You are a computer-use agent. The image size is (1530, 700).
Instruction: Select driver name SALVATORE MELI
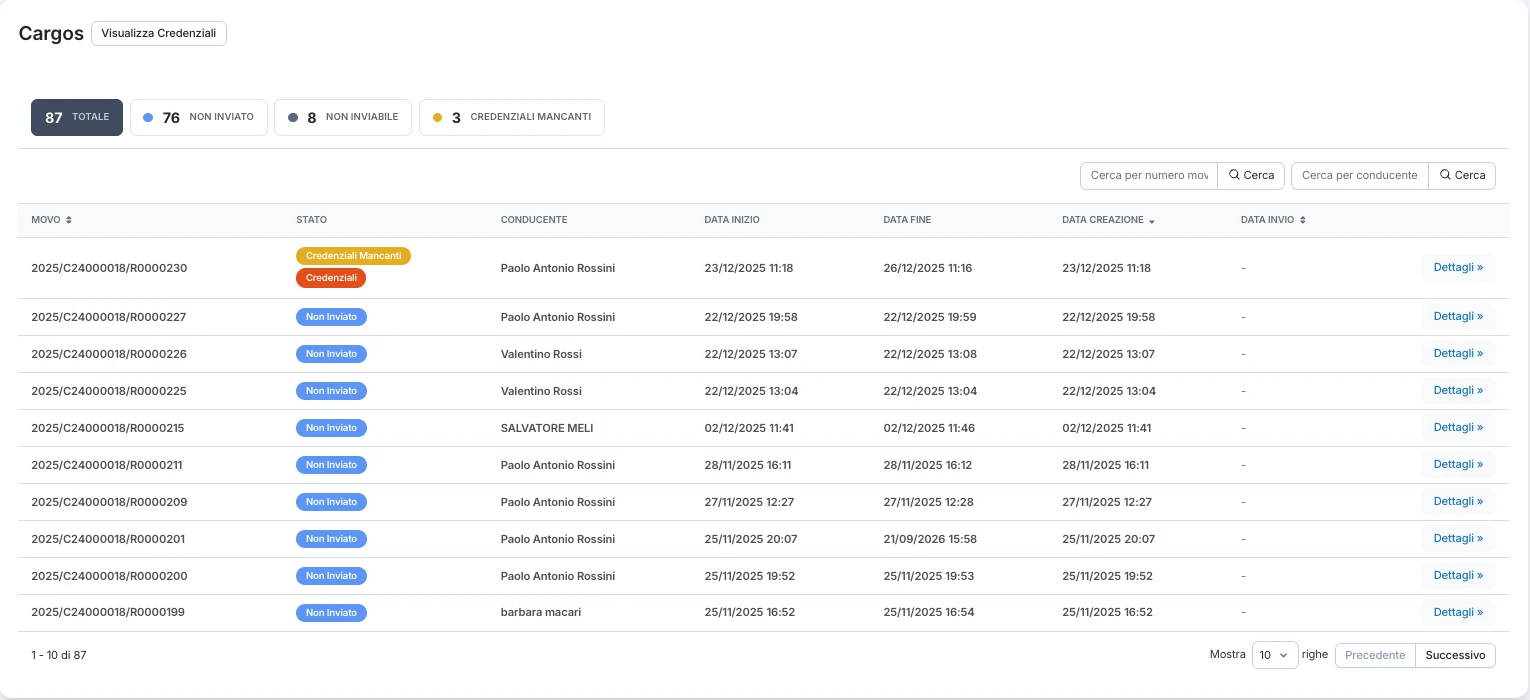pyautogui.click(x=547, y=428)
